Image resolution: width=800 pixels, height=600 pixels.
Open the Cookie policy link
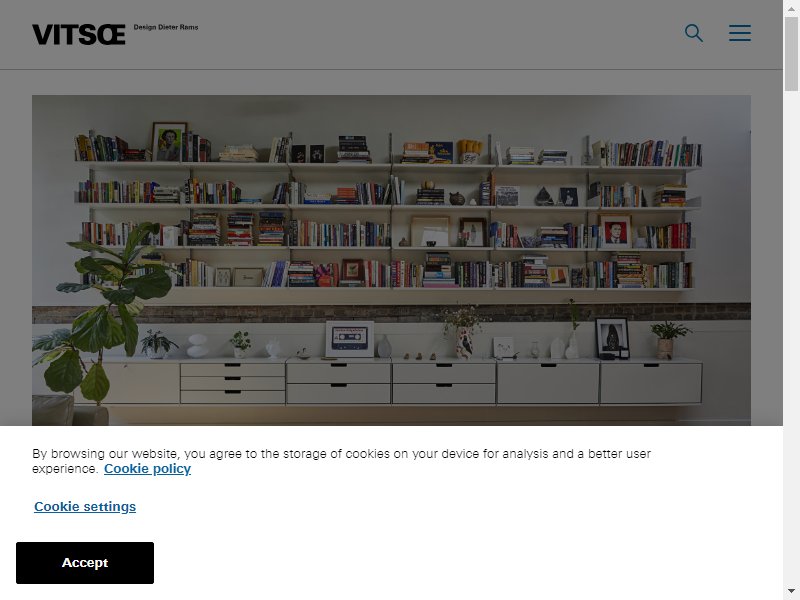(147, 468)
